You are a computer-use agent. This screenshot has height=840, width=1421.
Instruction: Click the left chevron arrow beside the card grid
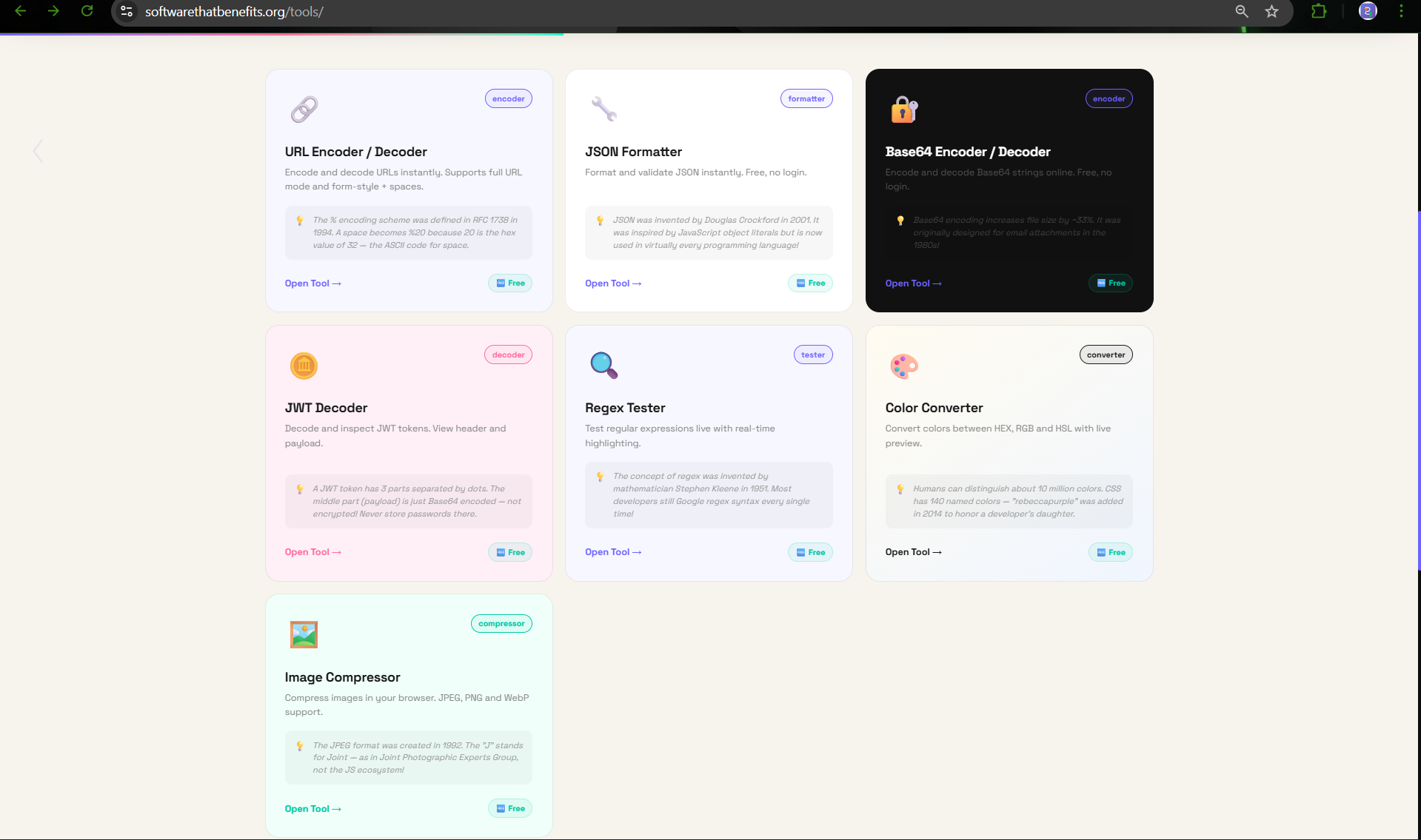point(38,150)
